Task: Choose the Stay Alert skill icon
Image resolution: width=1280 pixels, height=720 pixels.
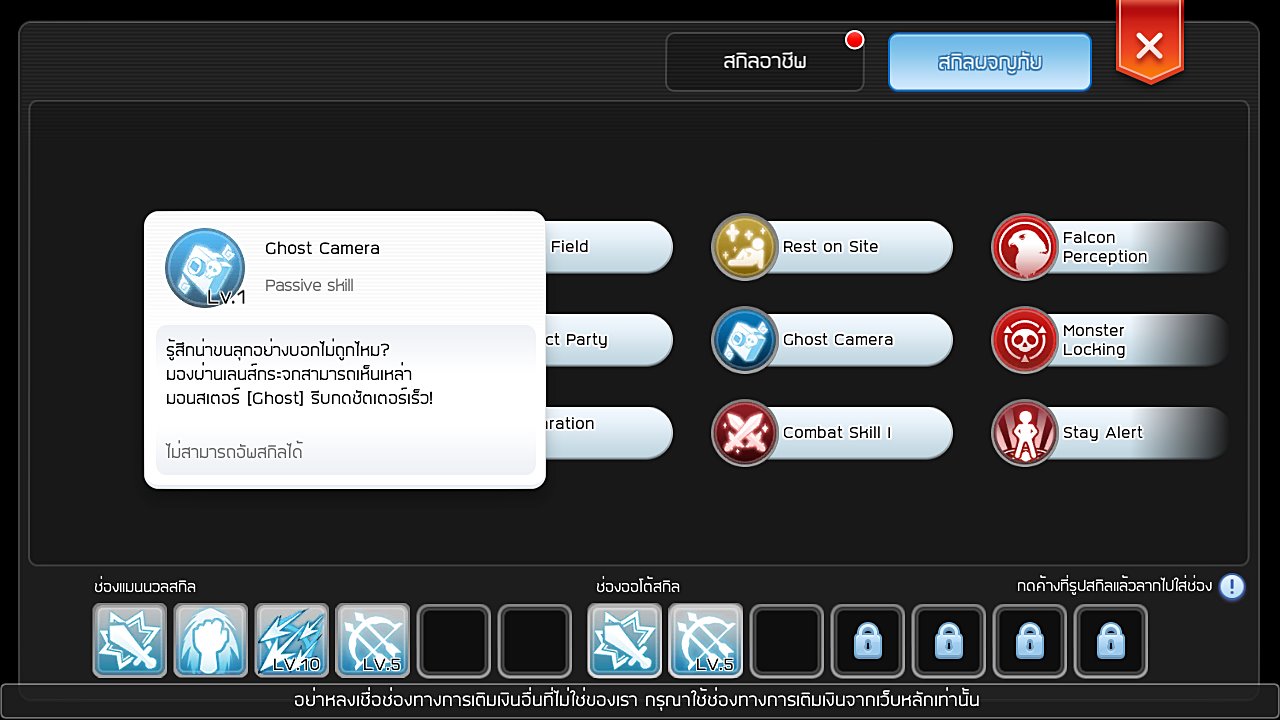Action: pyautogui.click(x=1025, y=433)
